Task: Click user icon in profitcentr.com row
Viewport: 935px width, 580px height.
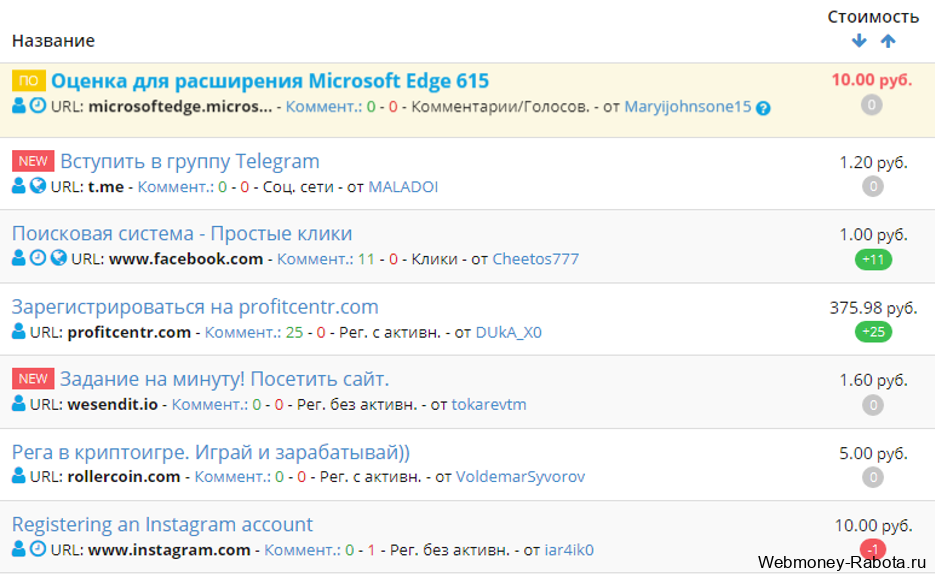Action: (19, 331)
